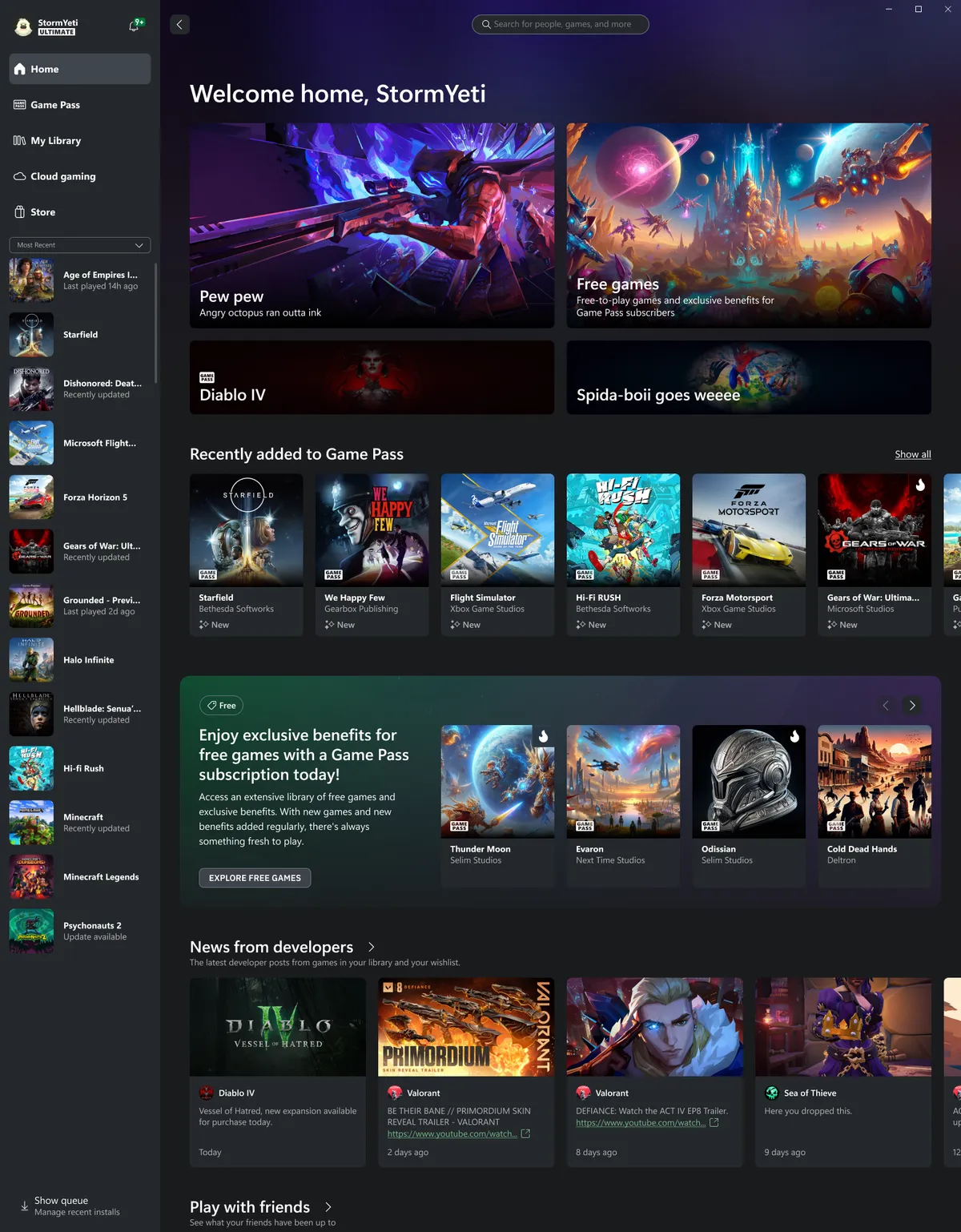Open My Library in sidebar
The height and width of the screenshot is (1232, 961).
(x=79, y=141)
